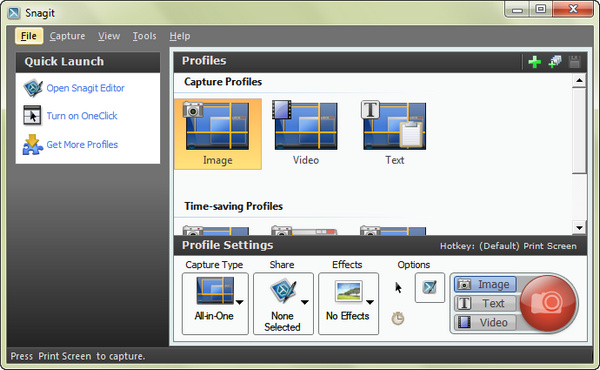
Task: Expand the Share dropdown arrow
Action: 305,302
